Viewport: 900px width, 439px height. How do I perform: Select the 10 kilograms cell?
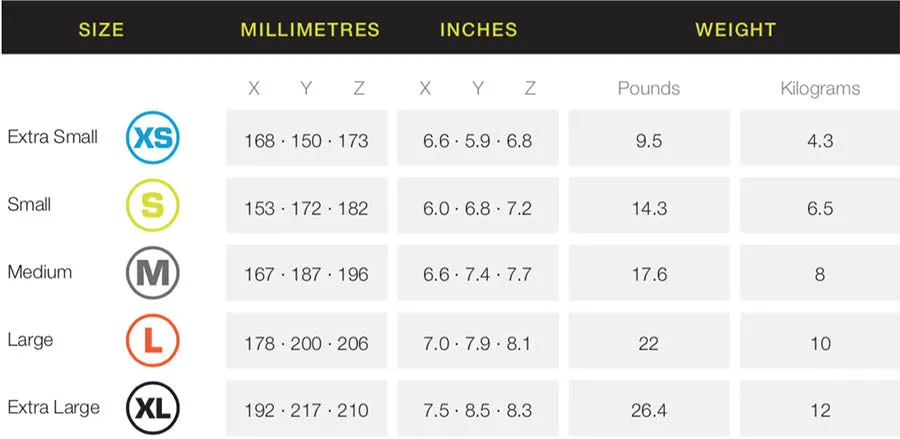click(x=820, y=343)
